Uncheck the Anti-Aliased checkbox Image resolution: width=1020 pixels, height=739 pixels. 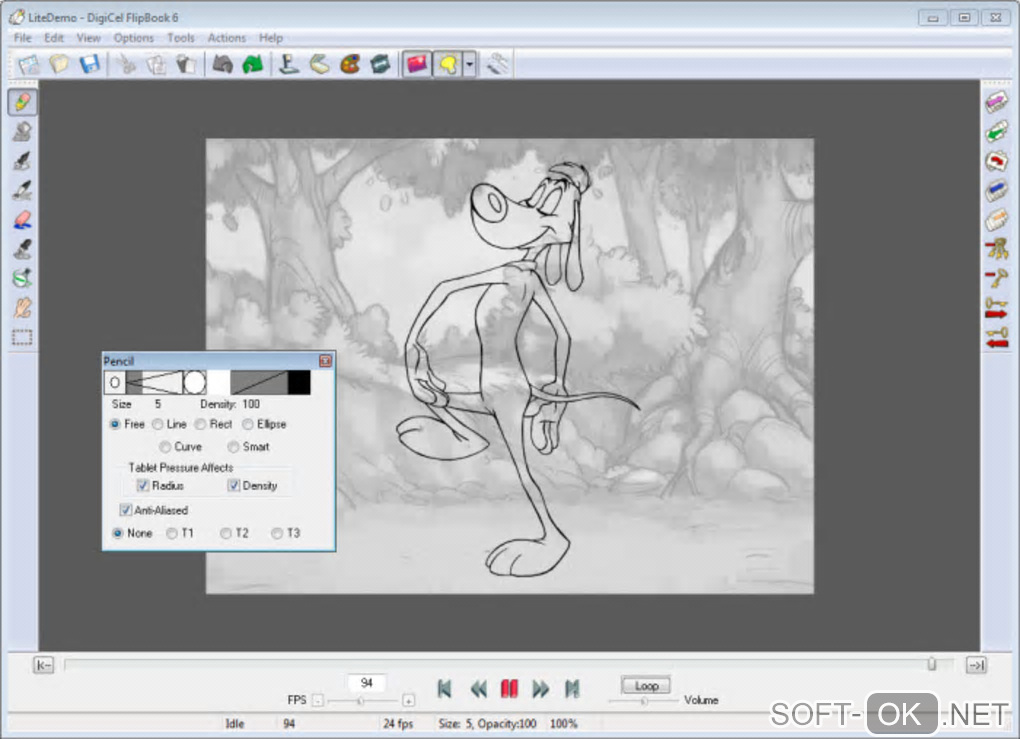tap(125, 510)
